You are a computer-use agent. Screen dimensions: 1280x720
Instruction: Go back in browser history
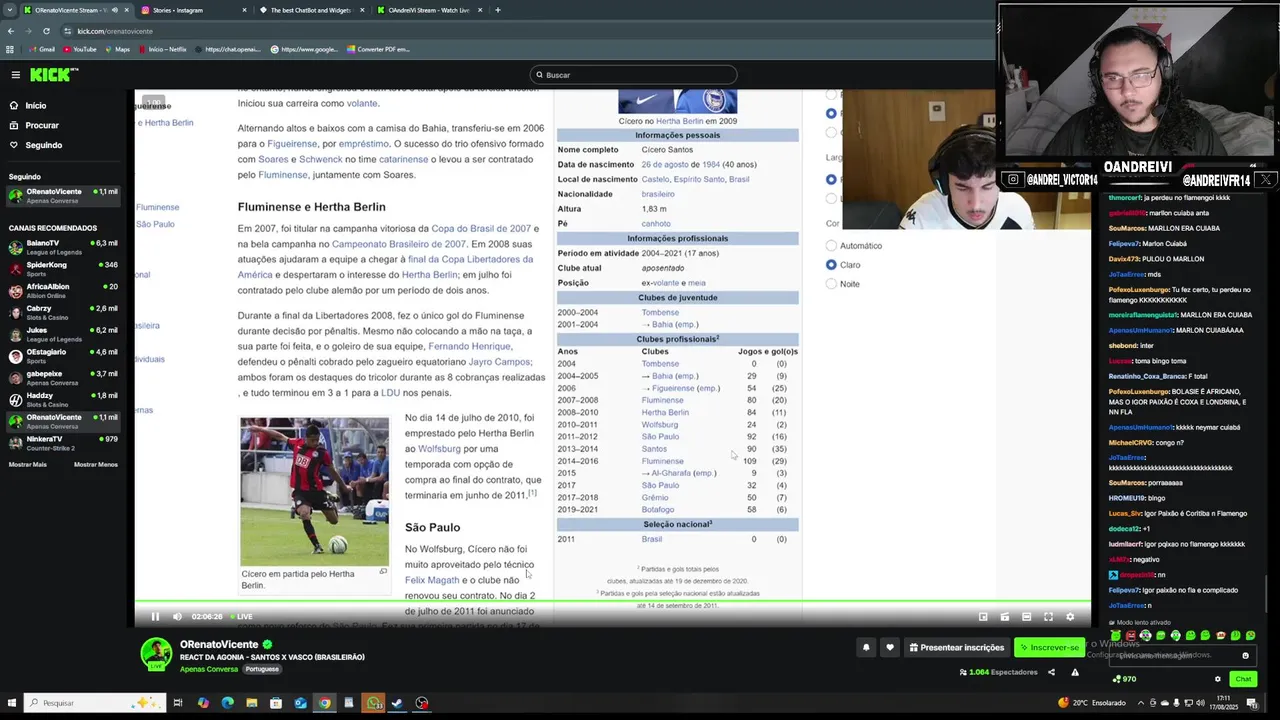click(10, 31)
